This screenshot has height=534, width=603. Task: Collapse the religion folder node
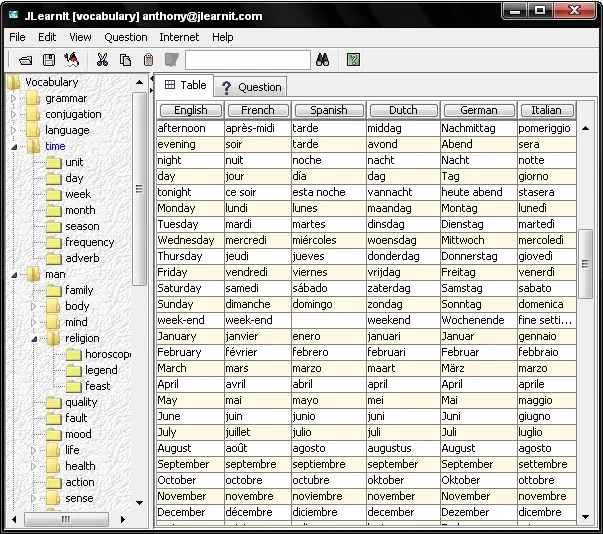tap(33, 338)
